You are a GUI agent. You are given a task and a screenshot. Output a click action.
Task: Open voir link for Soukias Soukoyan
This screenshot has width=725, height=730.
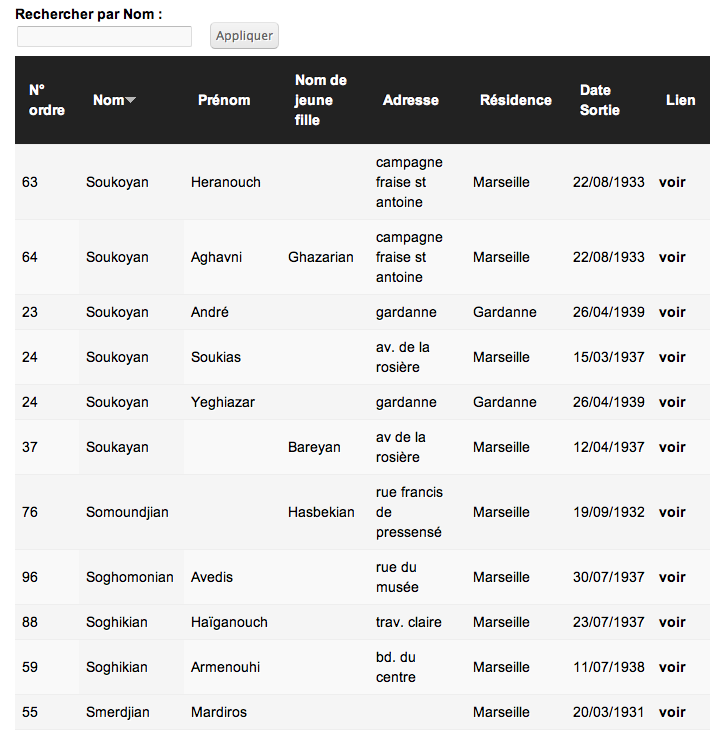[x=672, y=357]
